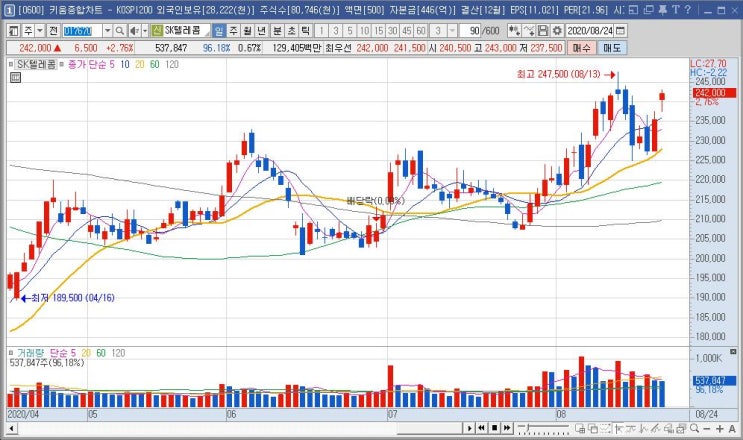Select the 틱 tick period toggle
This screenshot has width=743, height=440.
click(306, 31)
